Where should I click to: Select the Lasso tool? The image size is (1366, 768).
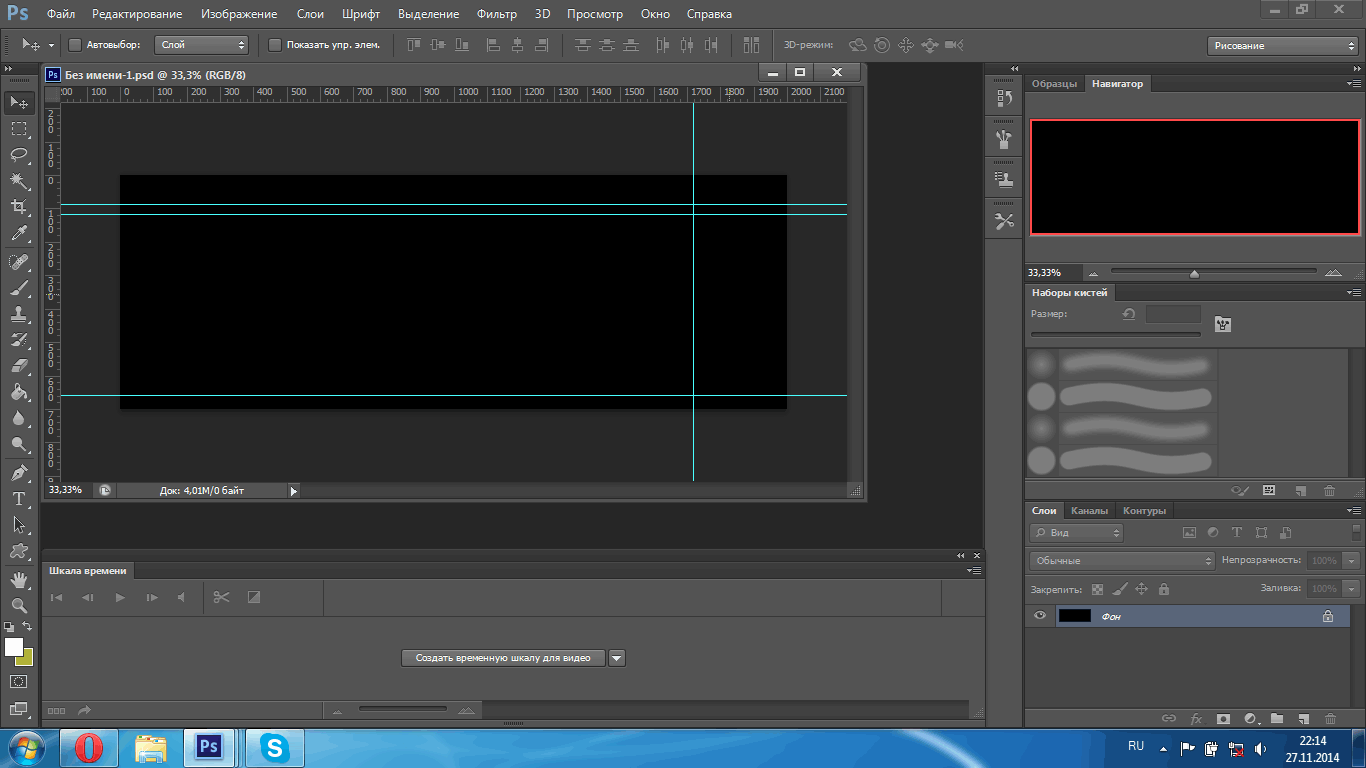(x=19, y=155)
